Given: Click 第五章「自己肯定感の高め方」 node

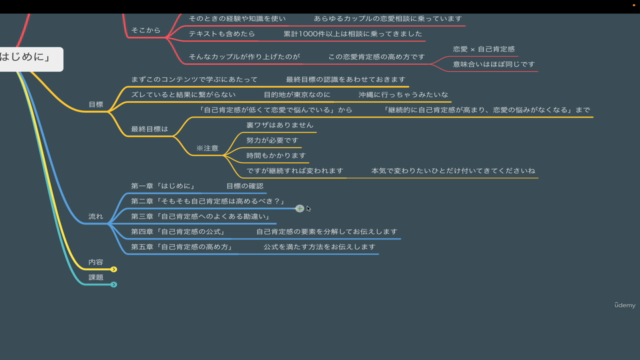Looking at the screenshot, I should (182, 247).
